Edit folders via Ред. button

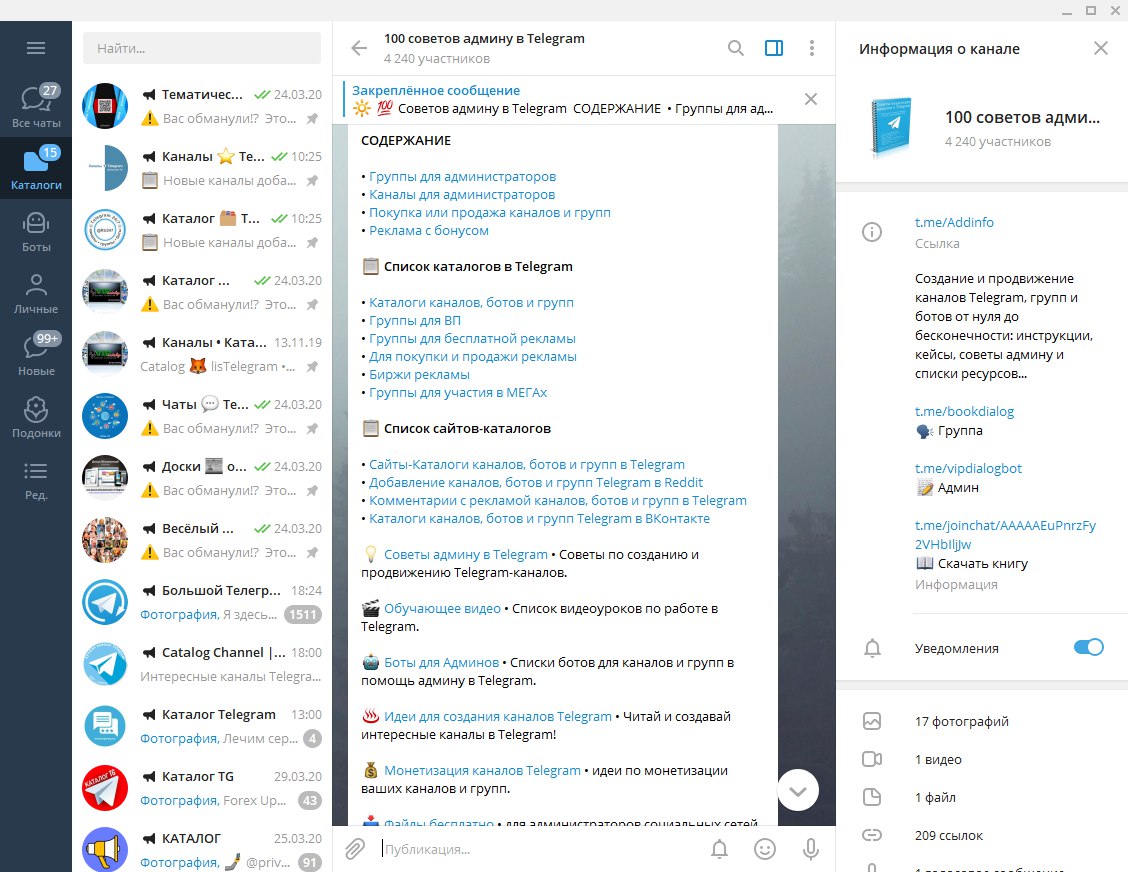pos(36,479)
